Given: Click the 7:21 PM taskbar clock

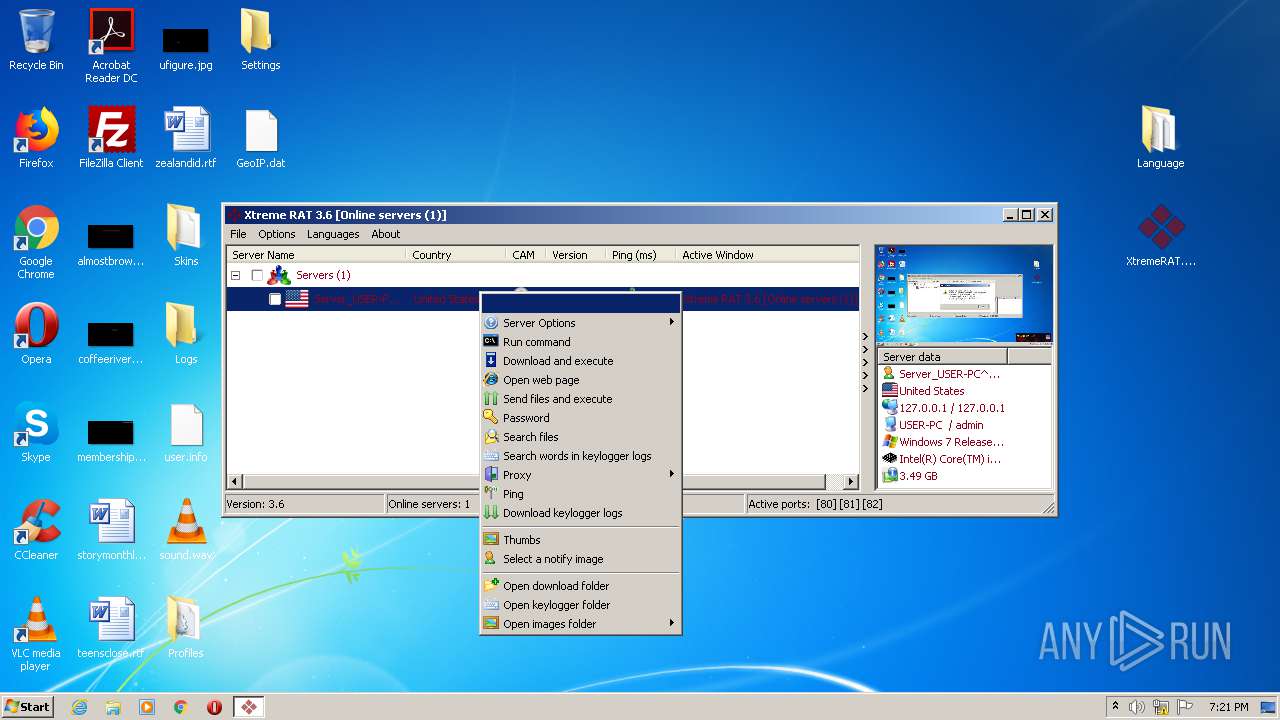Looking at the screenshot, I should click(1228, 707).
